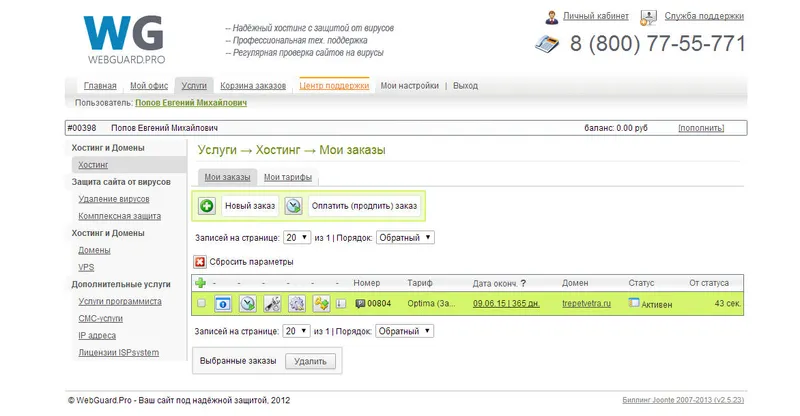This screenshot has height=416, width=800.
Task: Click the Удалить button
Action: pos(310,361)
